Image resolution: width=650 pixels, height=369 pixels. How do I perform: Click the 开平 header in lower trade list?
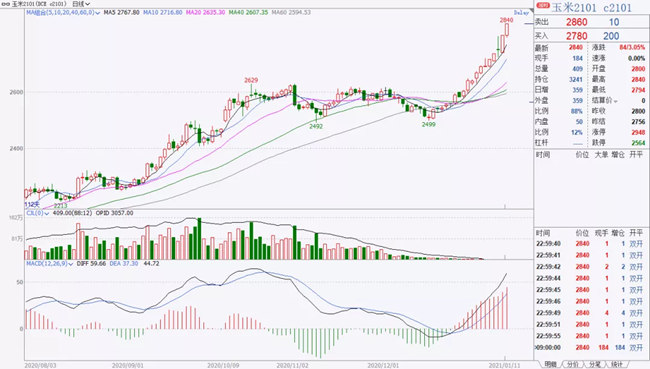636,233
